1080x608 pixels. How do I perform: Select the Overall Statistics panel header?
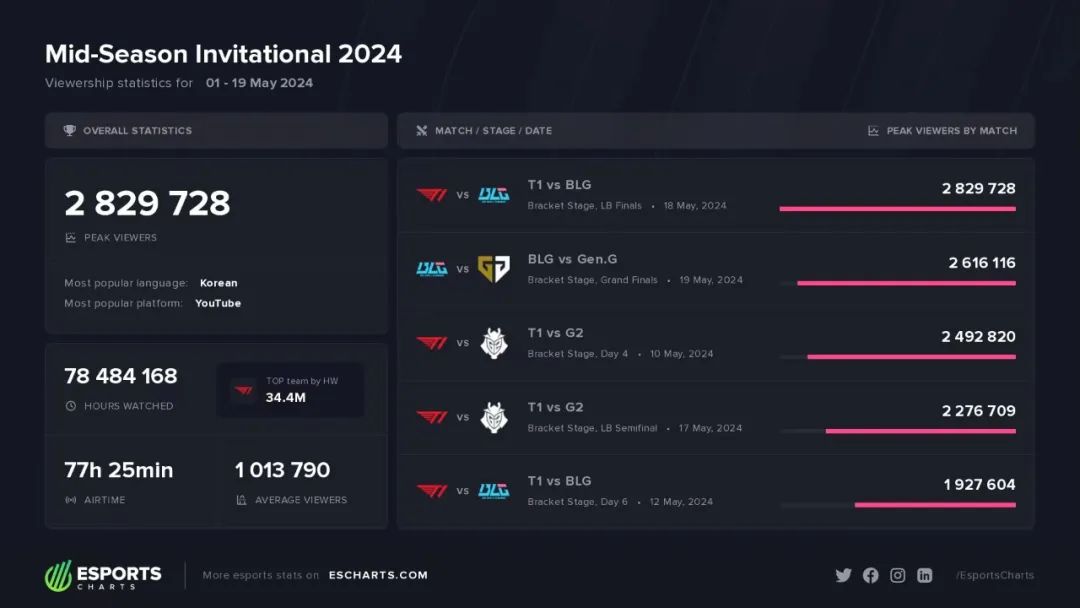point(137,131)
